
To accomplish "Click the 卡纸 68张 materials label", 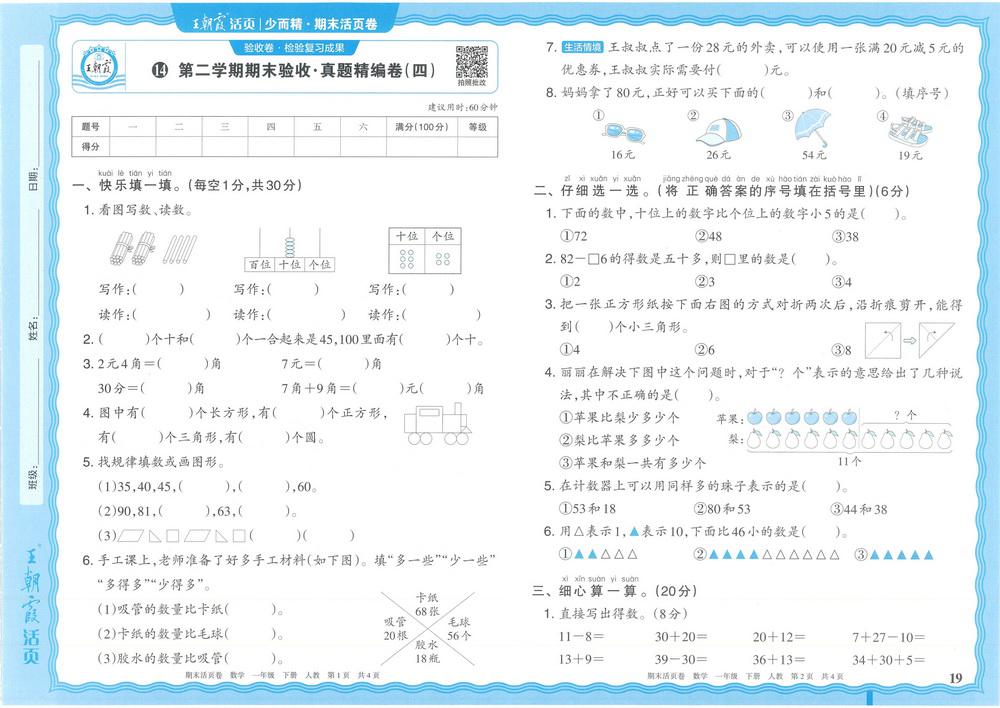I will 429,603.
